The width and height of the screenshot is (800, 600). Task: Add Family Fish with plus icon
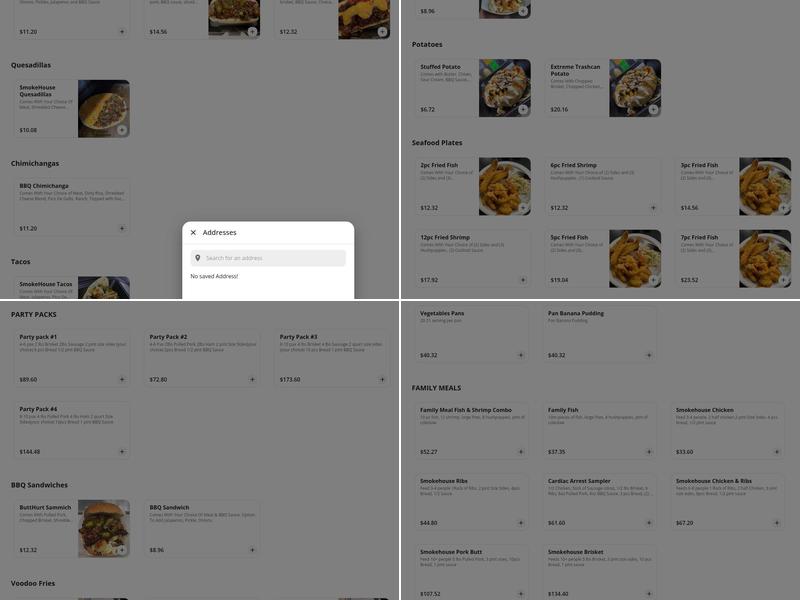point(648,452)
